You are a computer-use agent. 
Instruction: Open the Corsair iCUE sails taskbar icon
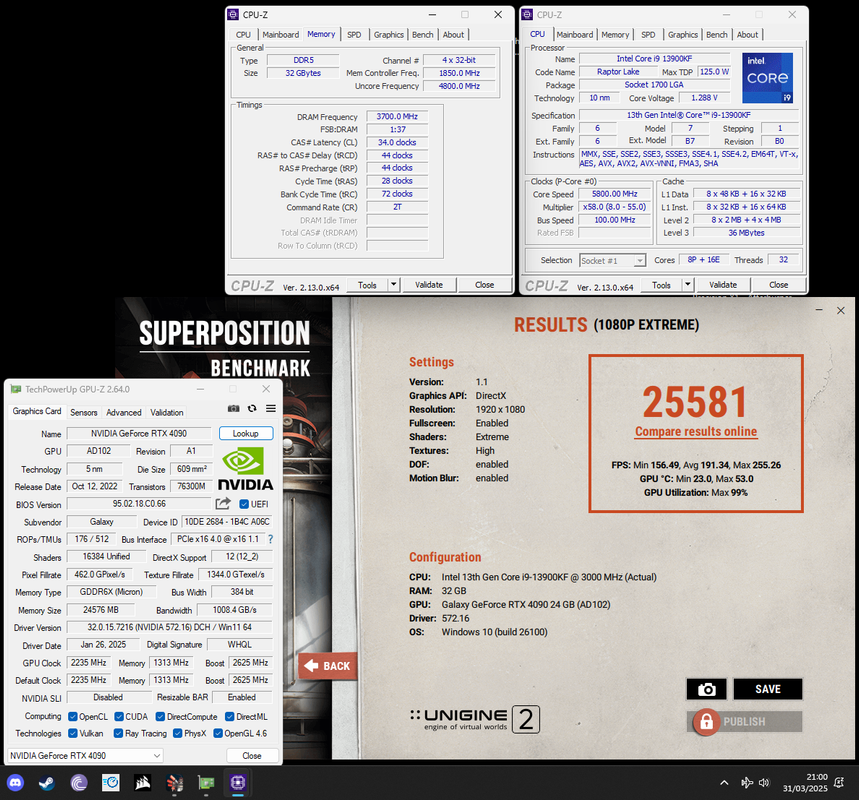142,783
